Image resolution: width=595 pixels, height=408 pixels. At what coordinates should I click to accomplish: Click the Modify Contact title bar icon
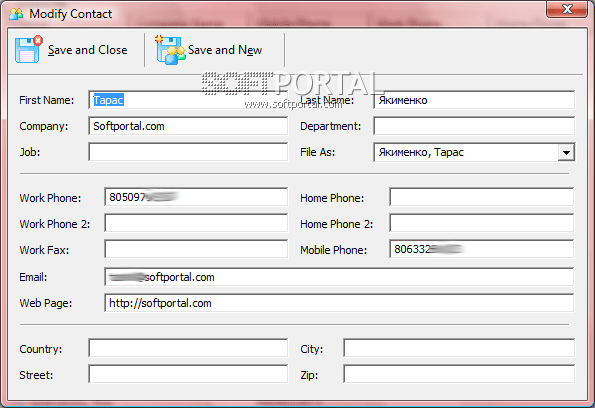coord(16,14)
